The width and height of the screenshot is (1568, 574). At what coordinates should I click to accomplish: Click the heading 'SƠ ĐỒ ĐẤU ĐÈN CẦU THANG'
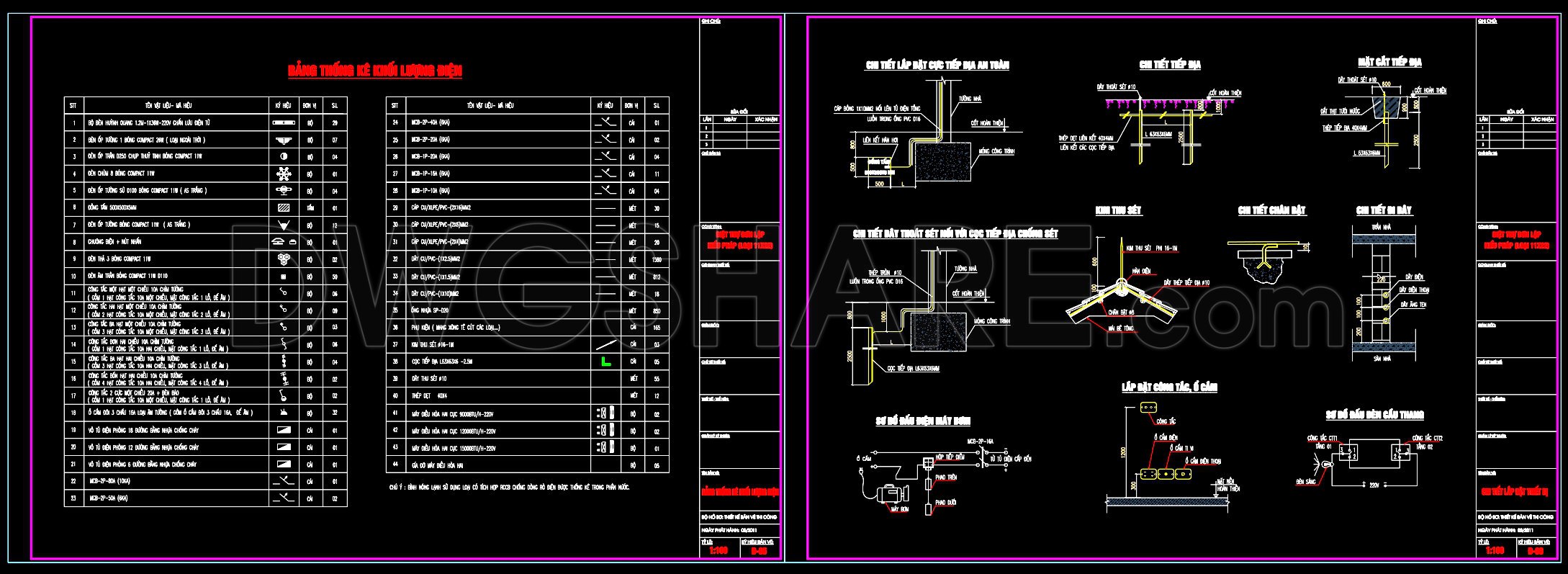(x=1374, y=415)
